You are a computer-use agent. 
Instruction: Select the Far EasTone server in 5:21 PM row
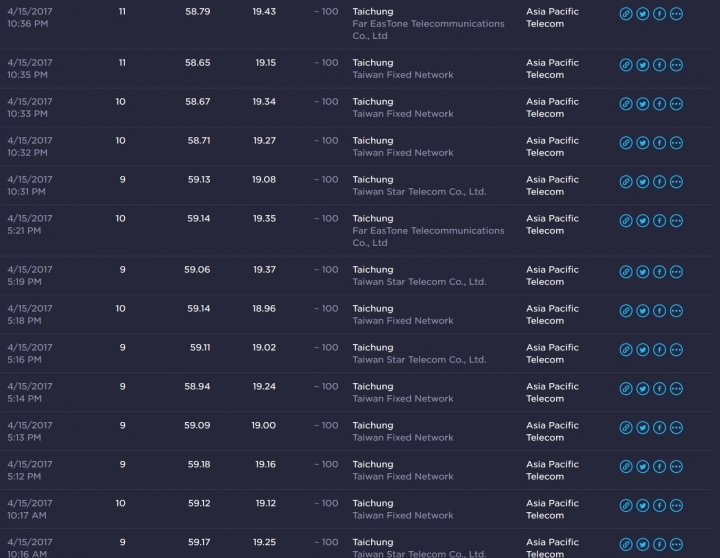pyautogui.click(x=428, y=237)
